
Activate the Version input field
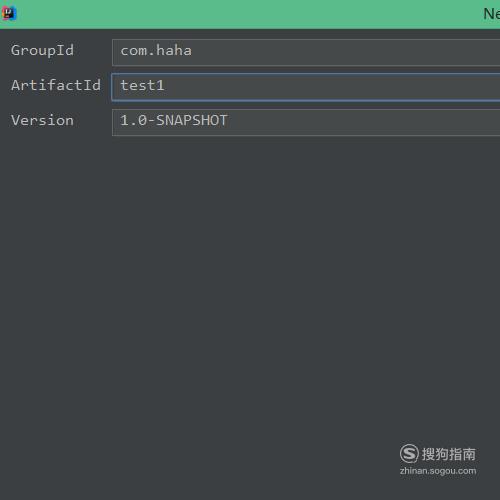[306, 122]
